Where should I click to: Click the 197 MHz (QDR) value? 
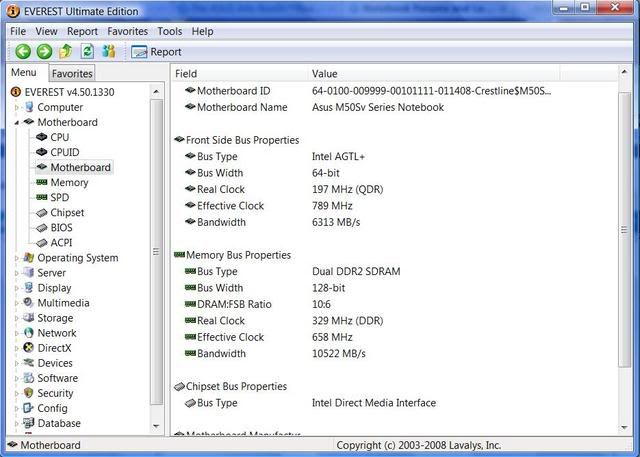[347, 189]
